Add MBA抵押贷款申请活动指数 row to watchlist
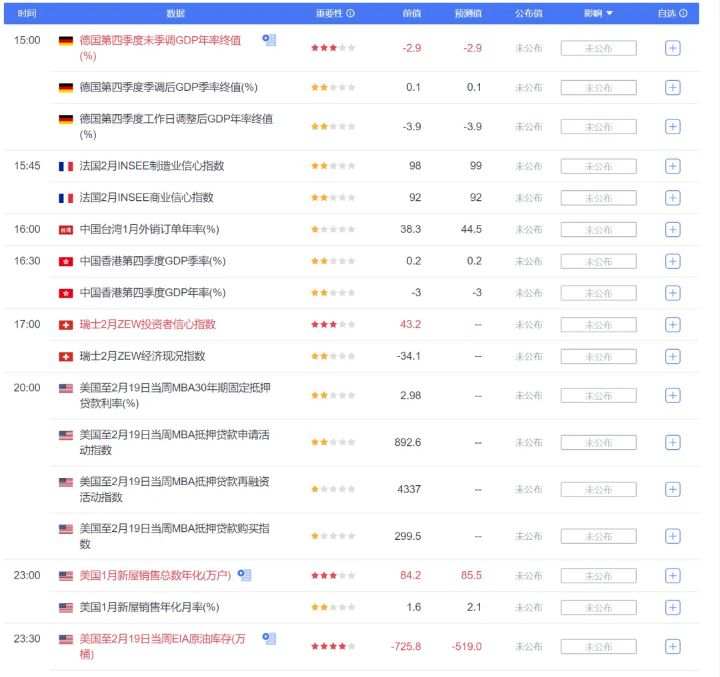The width and height of the screenshot is (720, 677). point(672,442)
